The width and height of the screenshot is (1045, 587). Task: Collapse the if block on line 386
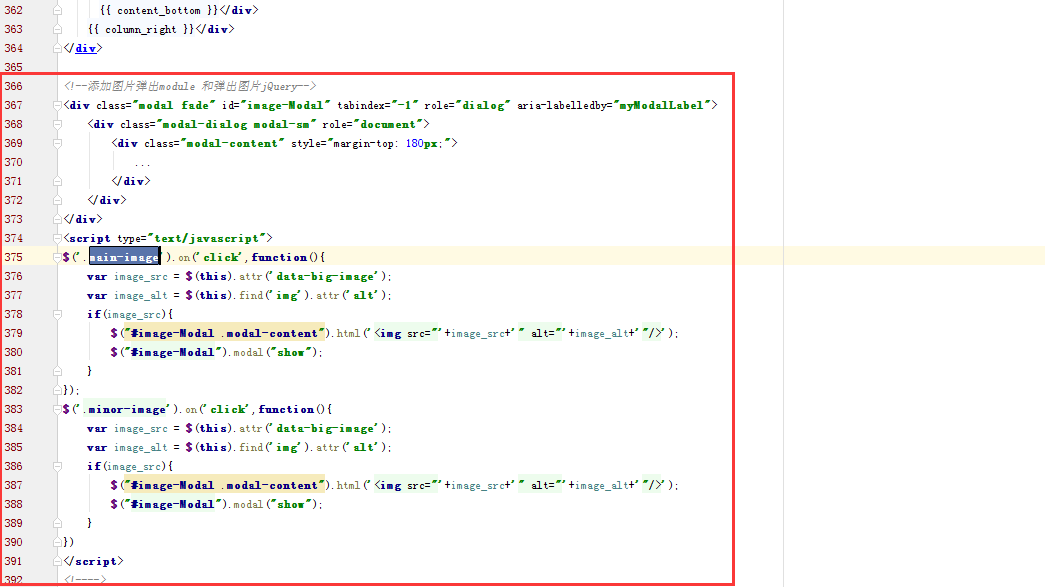57,466
